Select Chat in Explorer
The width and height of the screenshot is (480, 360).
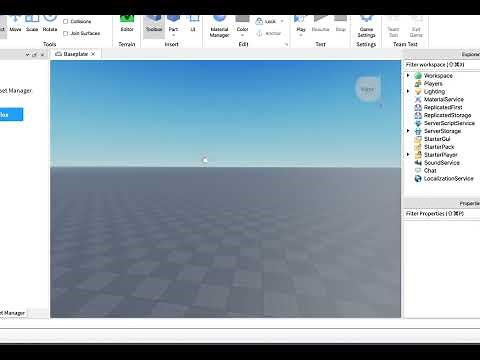(430, 171)
